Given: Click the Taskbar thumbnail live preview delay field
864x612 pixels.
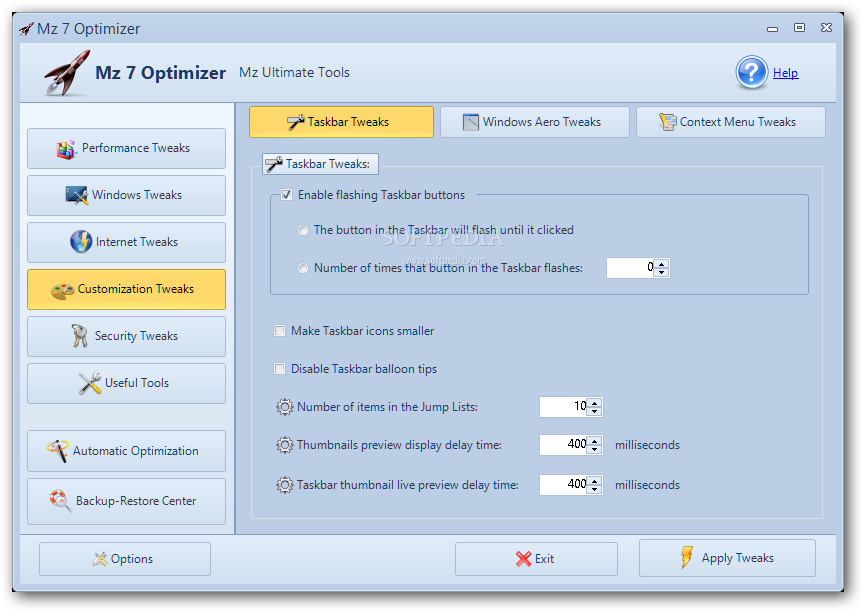Looking at the screenshot, I should point(563,485).
